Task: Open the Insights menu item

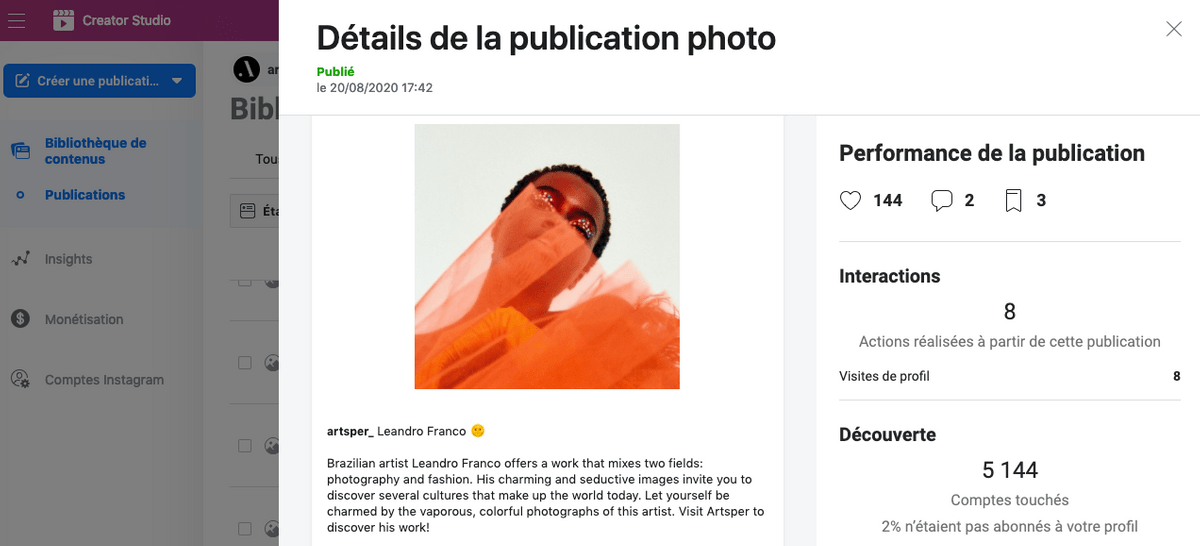Action: coord(68,259)
